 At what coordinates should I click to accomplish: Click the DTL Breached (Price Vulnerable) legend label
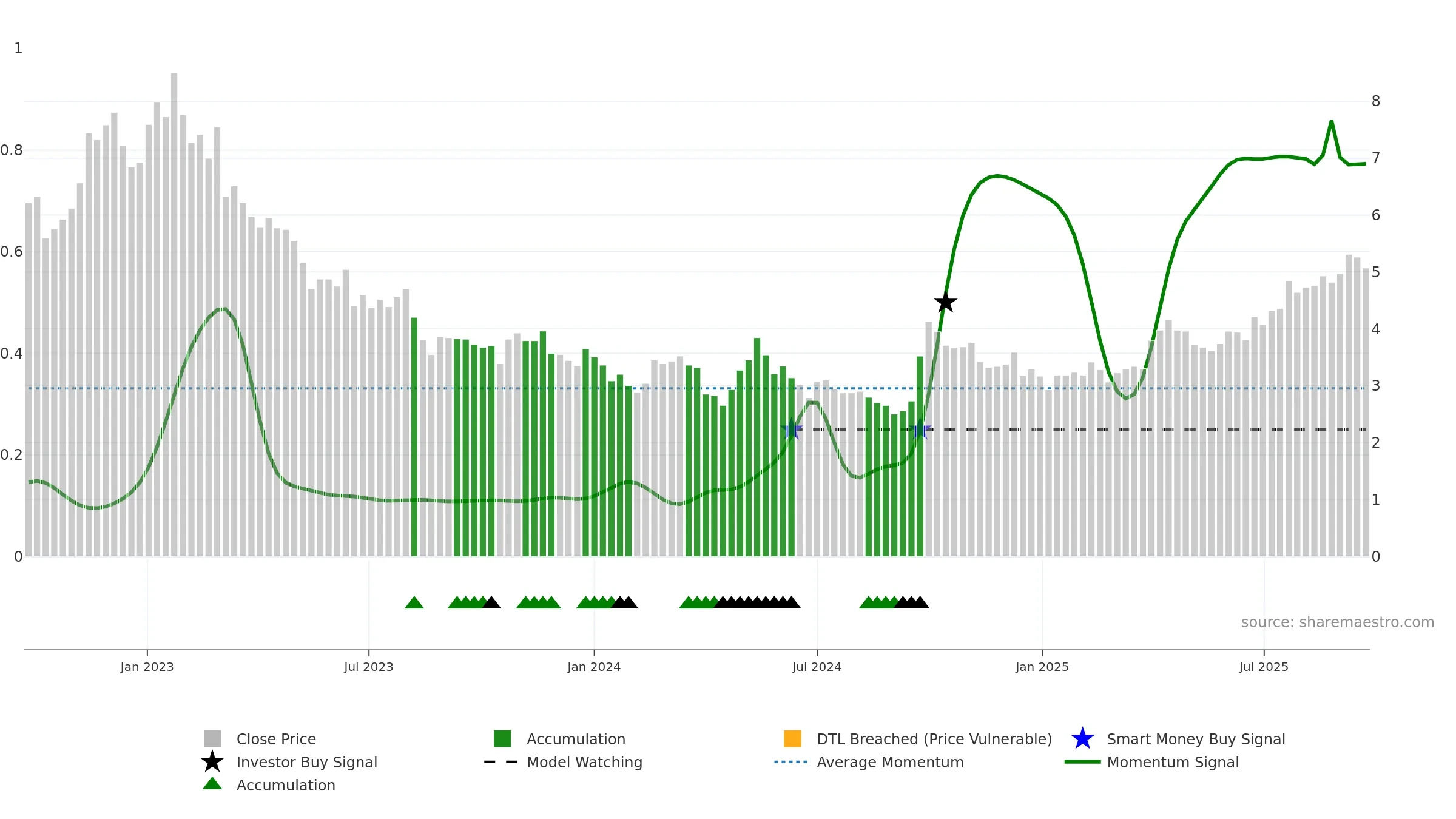(934, 740)
